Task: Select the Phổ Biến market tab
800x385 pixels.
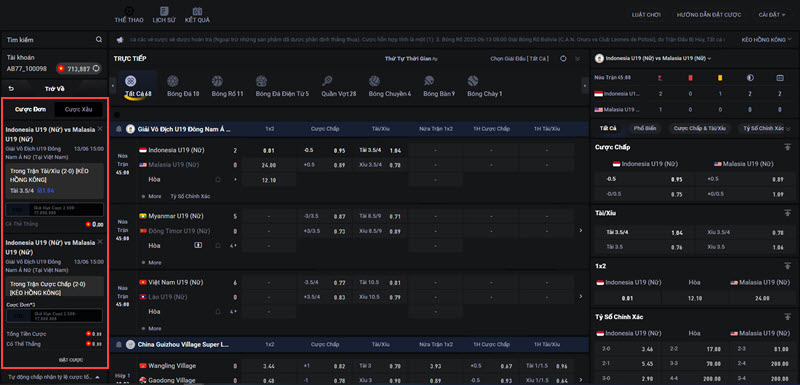Action: [645, 129]
